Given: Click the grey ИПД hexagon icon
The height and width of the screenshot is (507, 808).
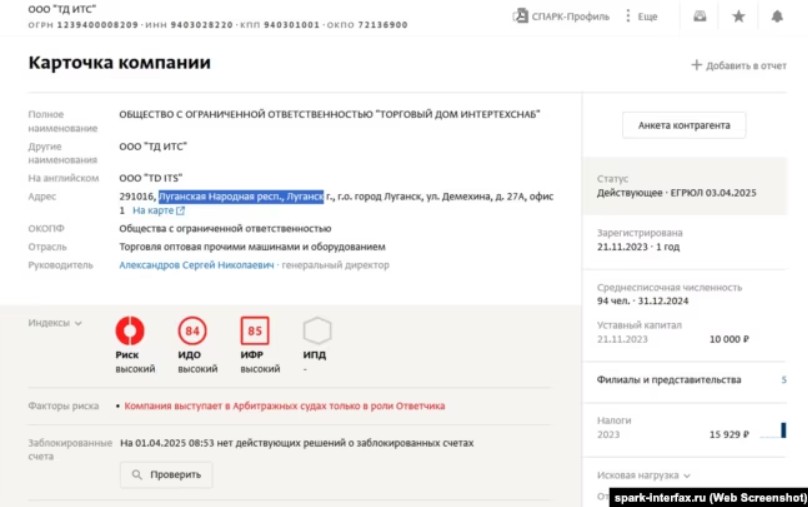Looking at the screenshot, I should point(317,331).
